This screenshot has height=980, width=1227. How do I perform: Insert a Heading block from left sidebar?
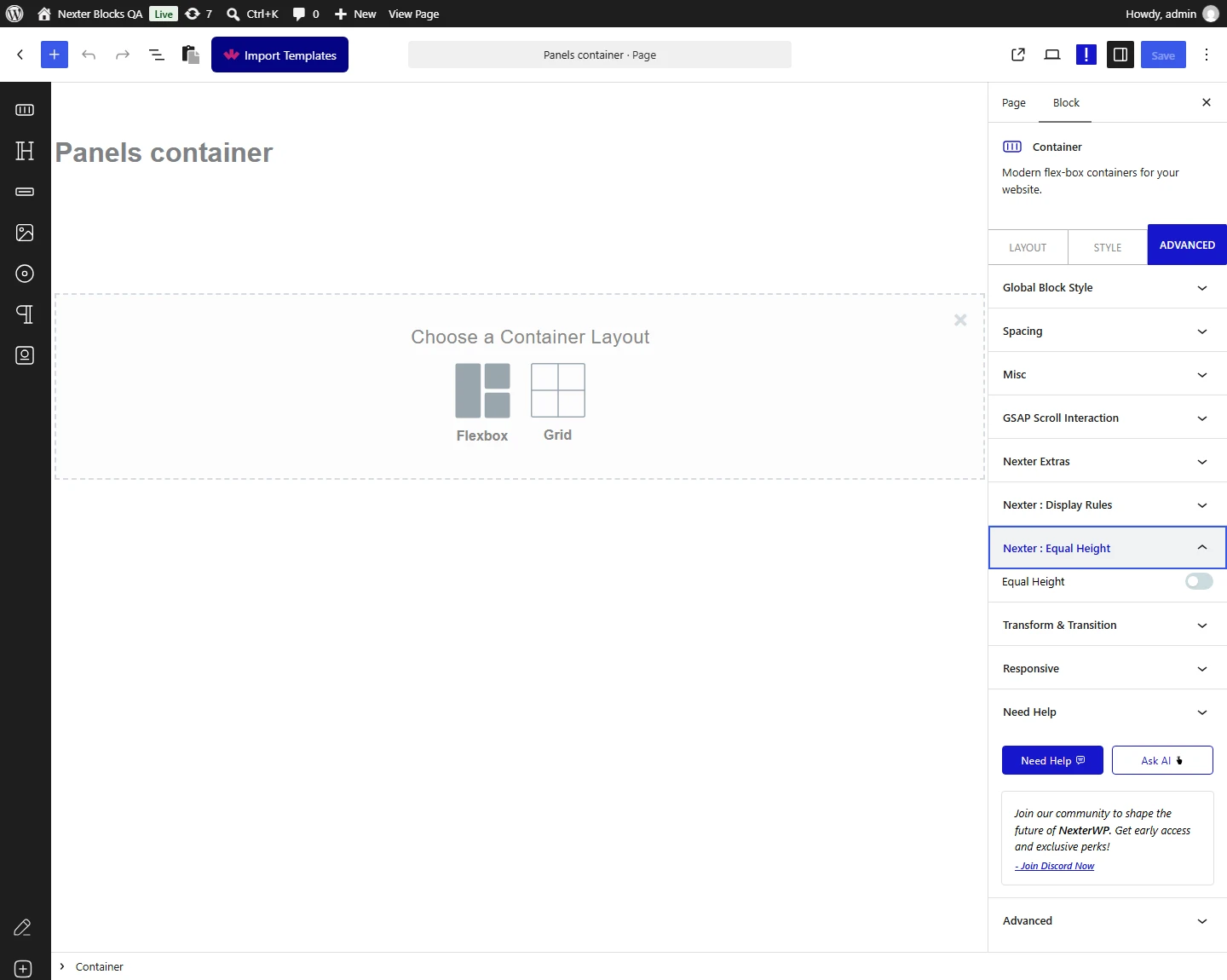[x=25, y=151]
